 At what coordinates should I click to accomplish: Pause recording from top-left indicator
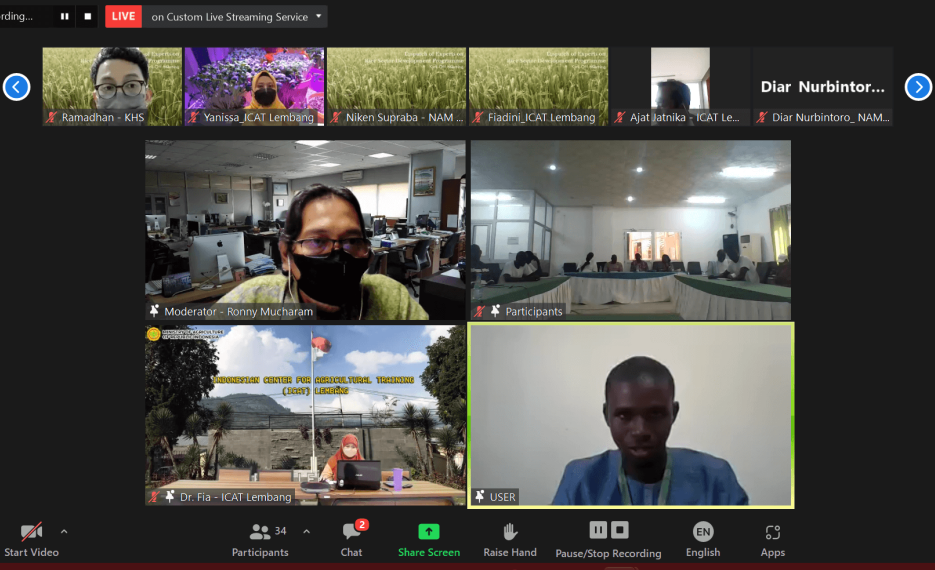[65, 16]
